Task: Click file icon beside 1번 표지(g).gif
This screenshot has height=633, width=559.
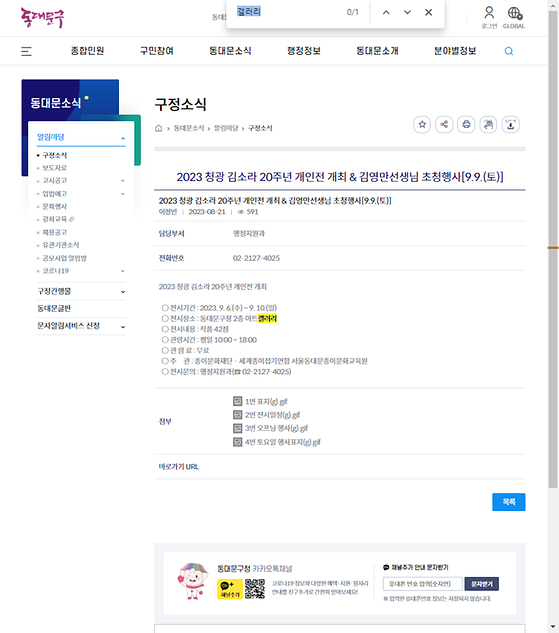Action: click(238, 401)
